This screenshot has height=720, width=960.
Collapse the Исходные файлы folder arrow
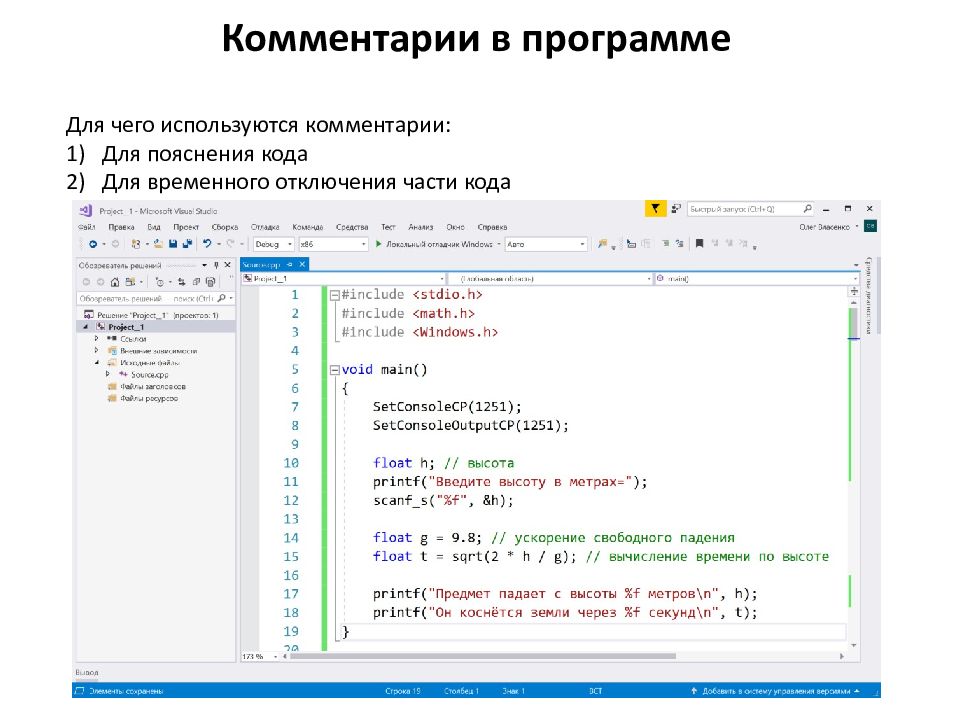pos(97,362)
